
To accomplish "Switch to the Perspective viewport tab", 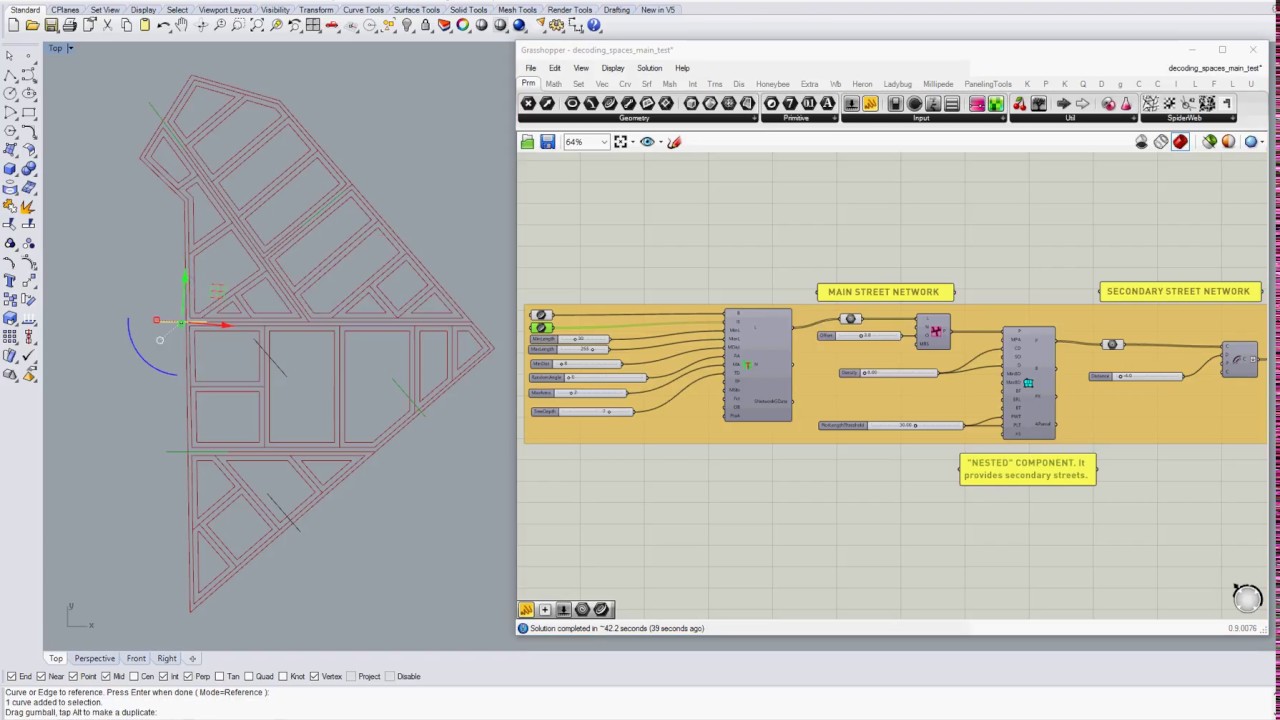I will (x=94, y=658).
